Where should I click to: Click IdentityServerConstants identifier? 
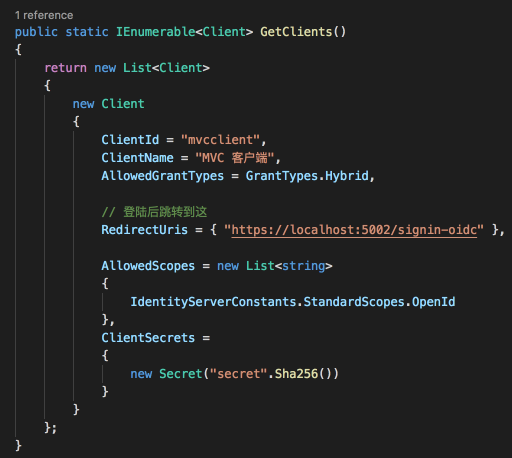point(213,302)
